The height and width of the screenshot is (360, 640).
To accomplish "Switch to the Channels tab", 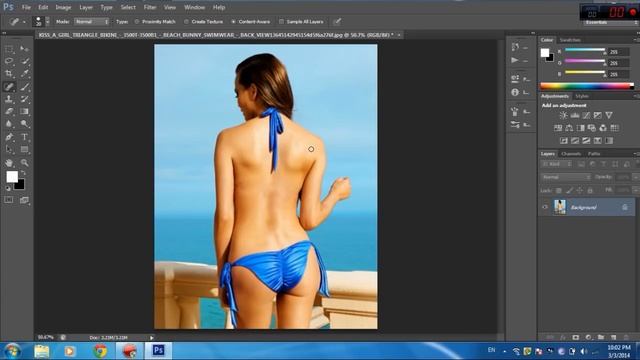I will [x=571, y=154].
